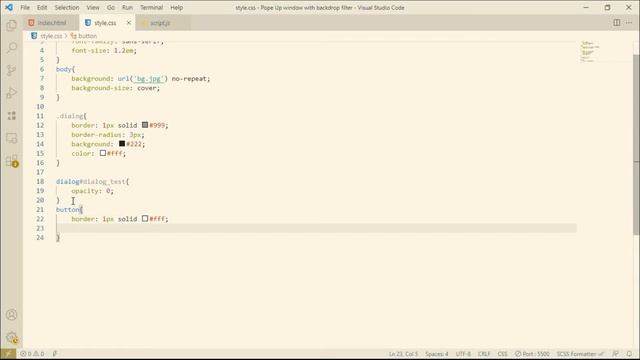
Task: Click the opacity: 0 declaration
Action: tap(93, 191)
